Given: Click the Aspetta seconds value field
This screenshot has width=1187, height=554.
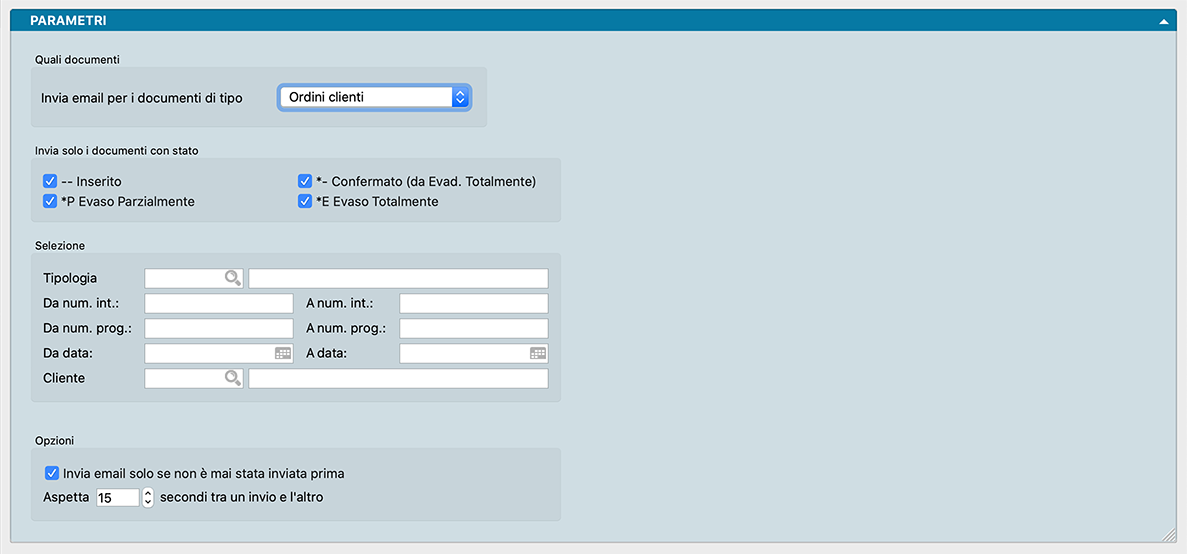Looking at the screenshot, I should [x=117, y=497].
